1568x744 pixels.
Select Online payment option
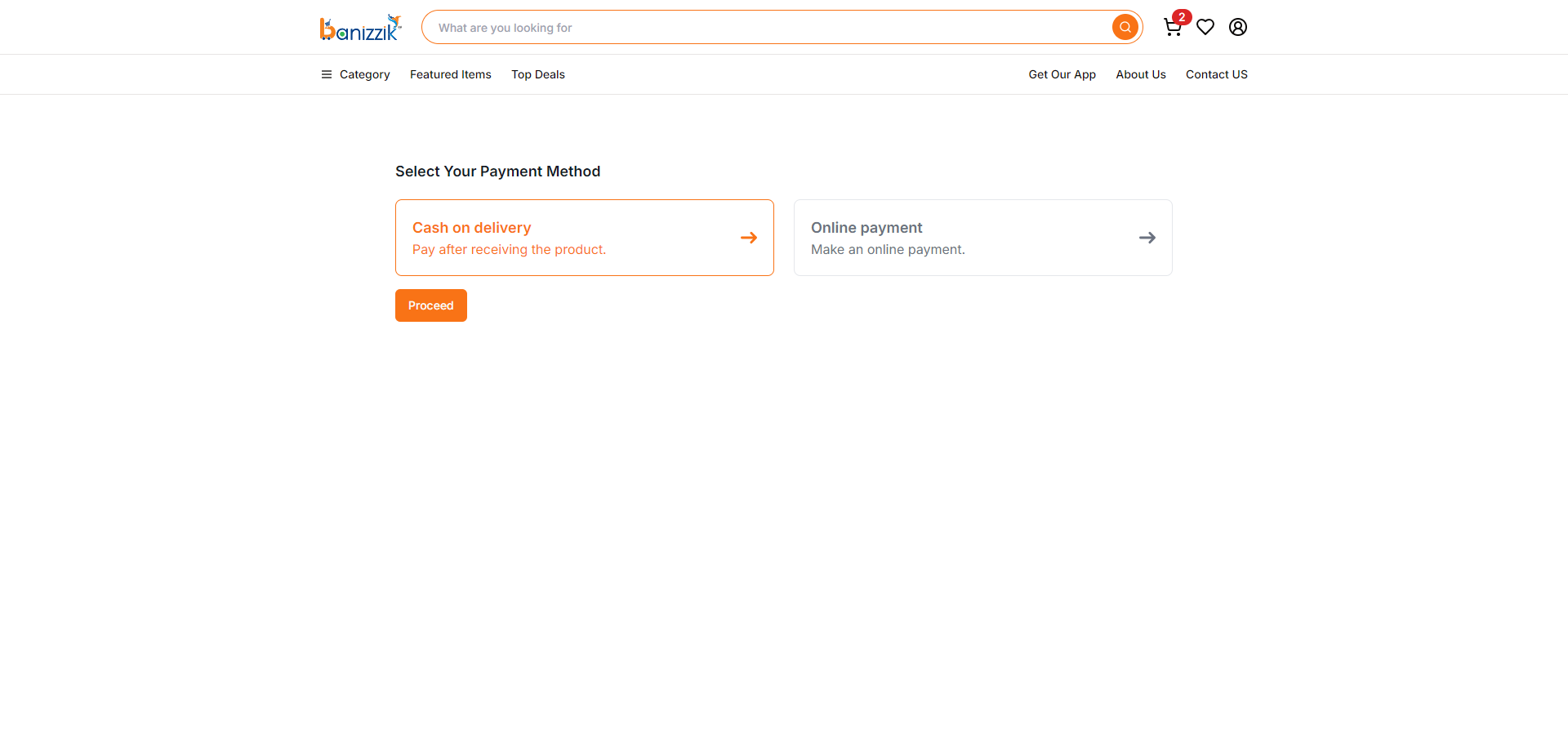tap(983, 238)
